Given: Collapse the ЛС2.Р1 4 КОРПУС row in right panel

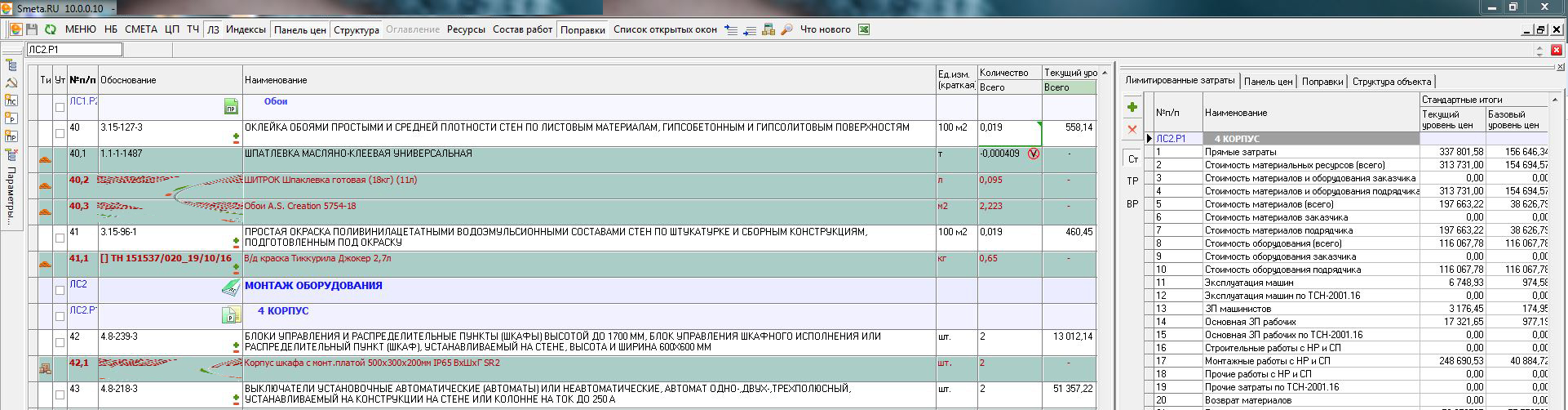Looking at the screenshot, I should 1149,139.
